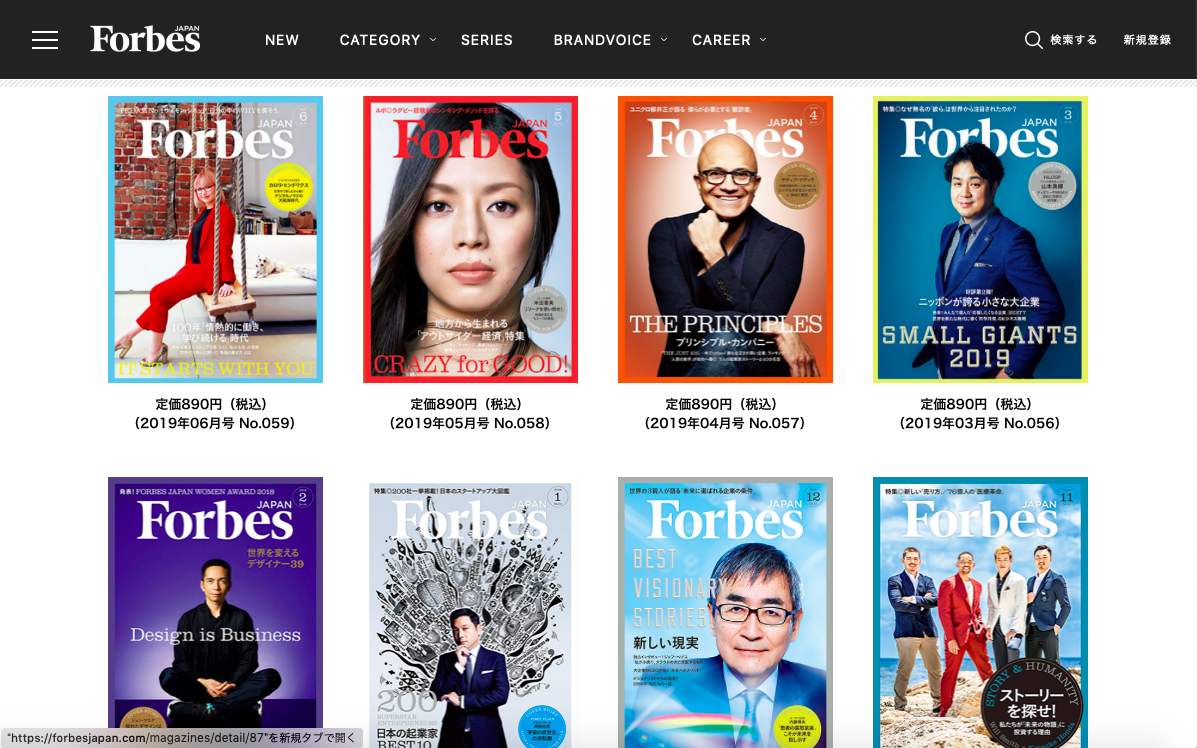Viewport: 1197px width, 748px height.
Task: Click the 新規登録 sign-up link
Action: (x=1147, y=40)
